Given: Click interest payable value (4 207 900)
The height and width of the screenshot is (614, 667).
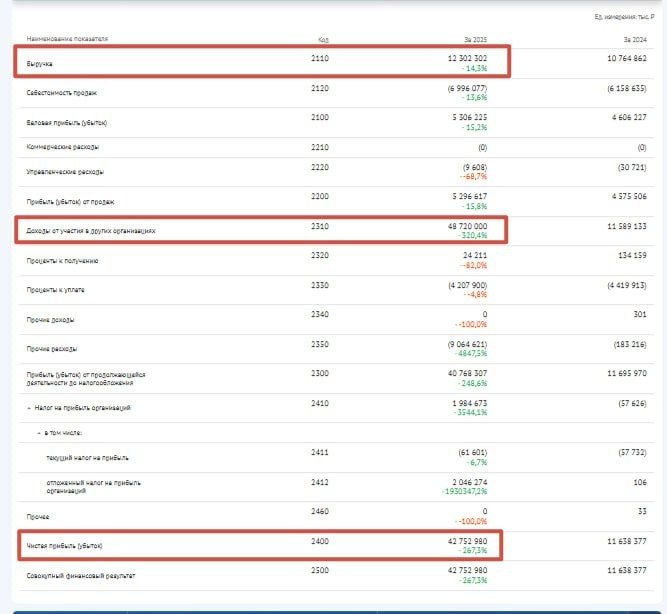Looking at the screenshot, I should pyautogui.click(x=467, y=285).
